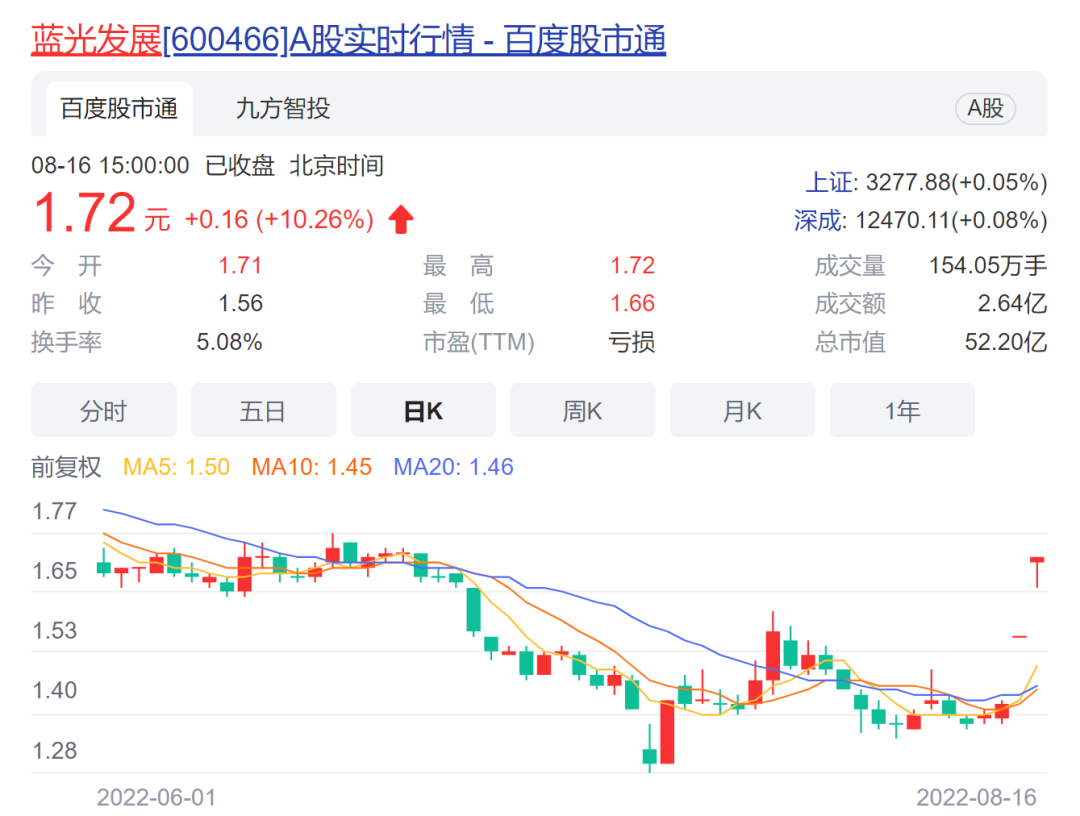Click the large 1.72 current price
This screenshot has width=1080, height=816.
tap(85, 214)
